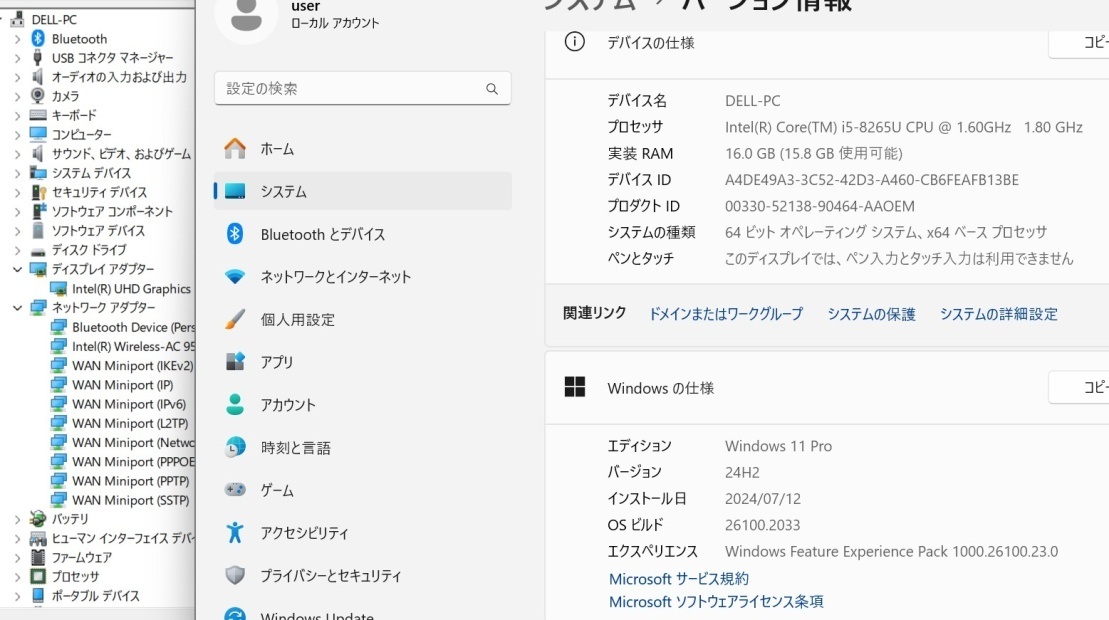
Task: Collapse the ネットワーク アダプター tree node
Action: [18, 308]
